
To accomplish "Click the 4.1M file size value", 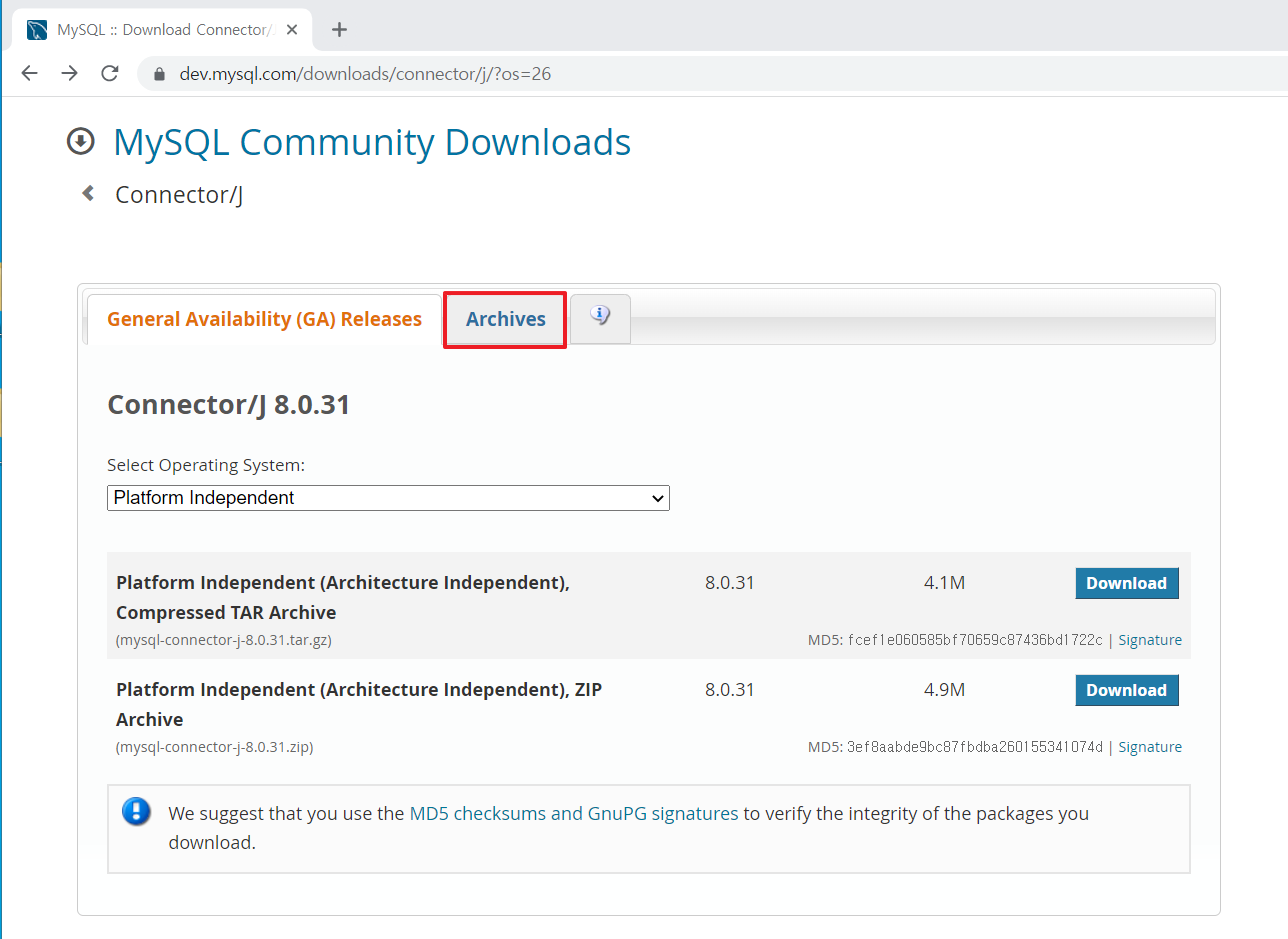I will coord(944,582).
